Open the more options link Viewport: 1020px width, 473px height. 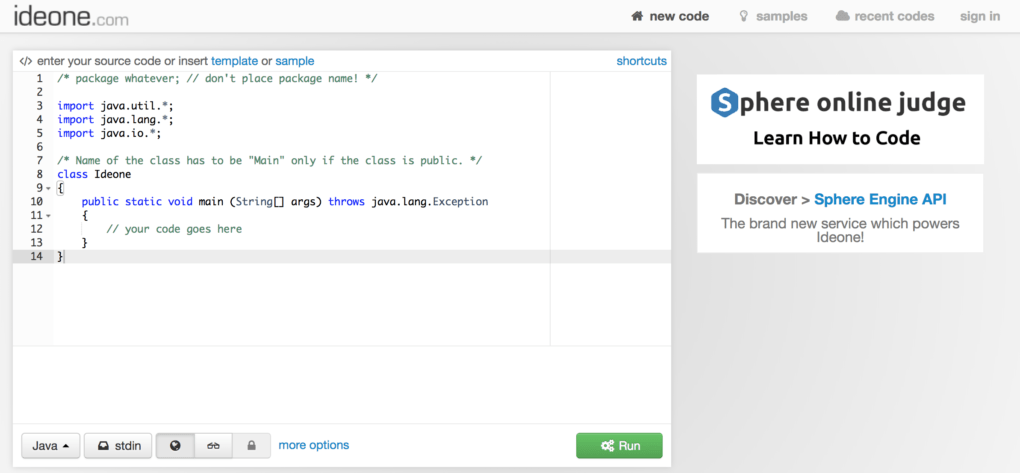314,445
